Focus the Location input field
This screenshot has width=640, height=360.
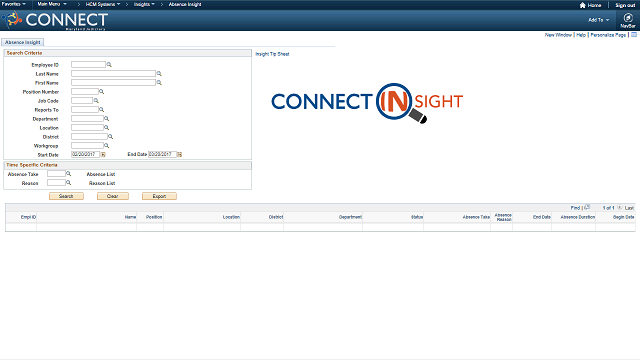pos(87,127)
